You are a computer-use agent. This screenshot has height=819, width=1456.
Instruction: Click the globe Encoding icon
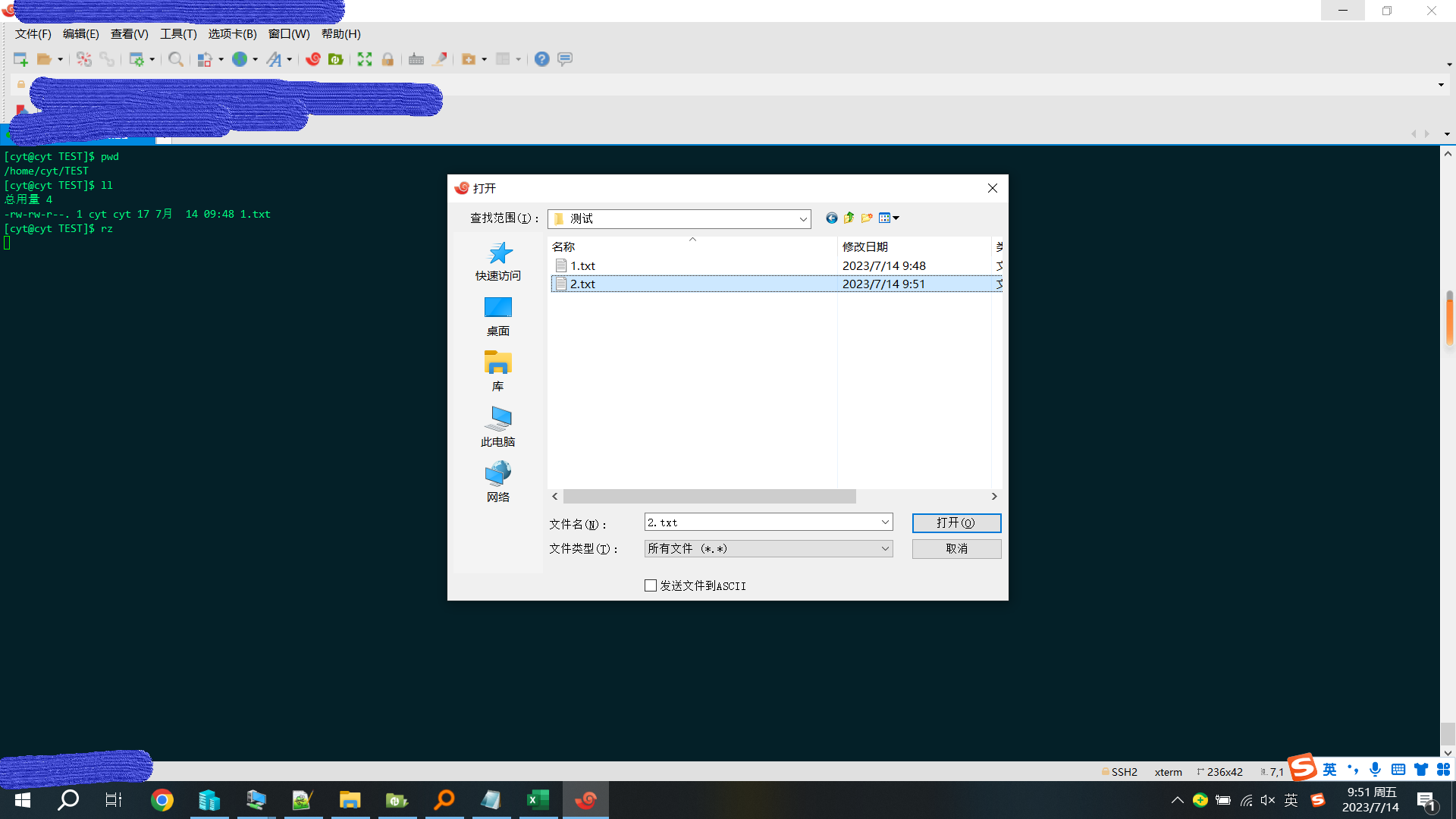click(240, 59)
